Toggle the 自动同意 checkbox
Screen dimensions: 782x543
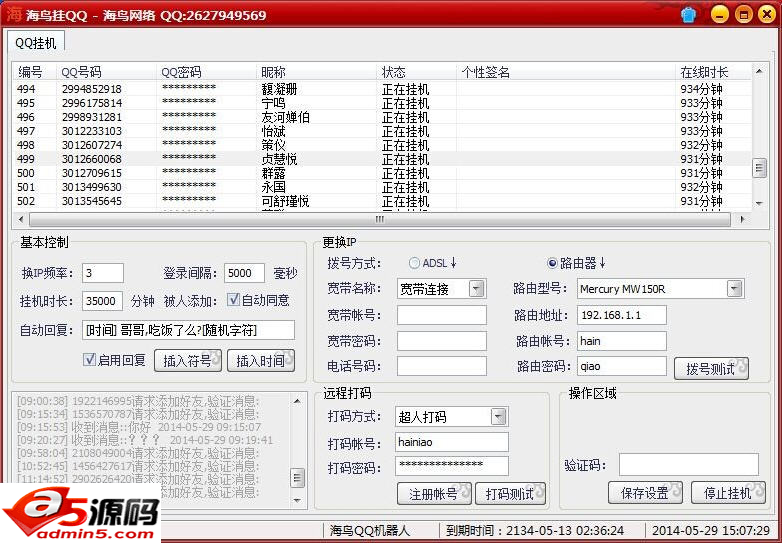tap(233, 300)
